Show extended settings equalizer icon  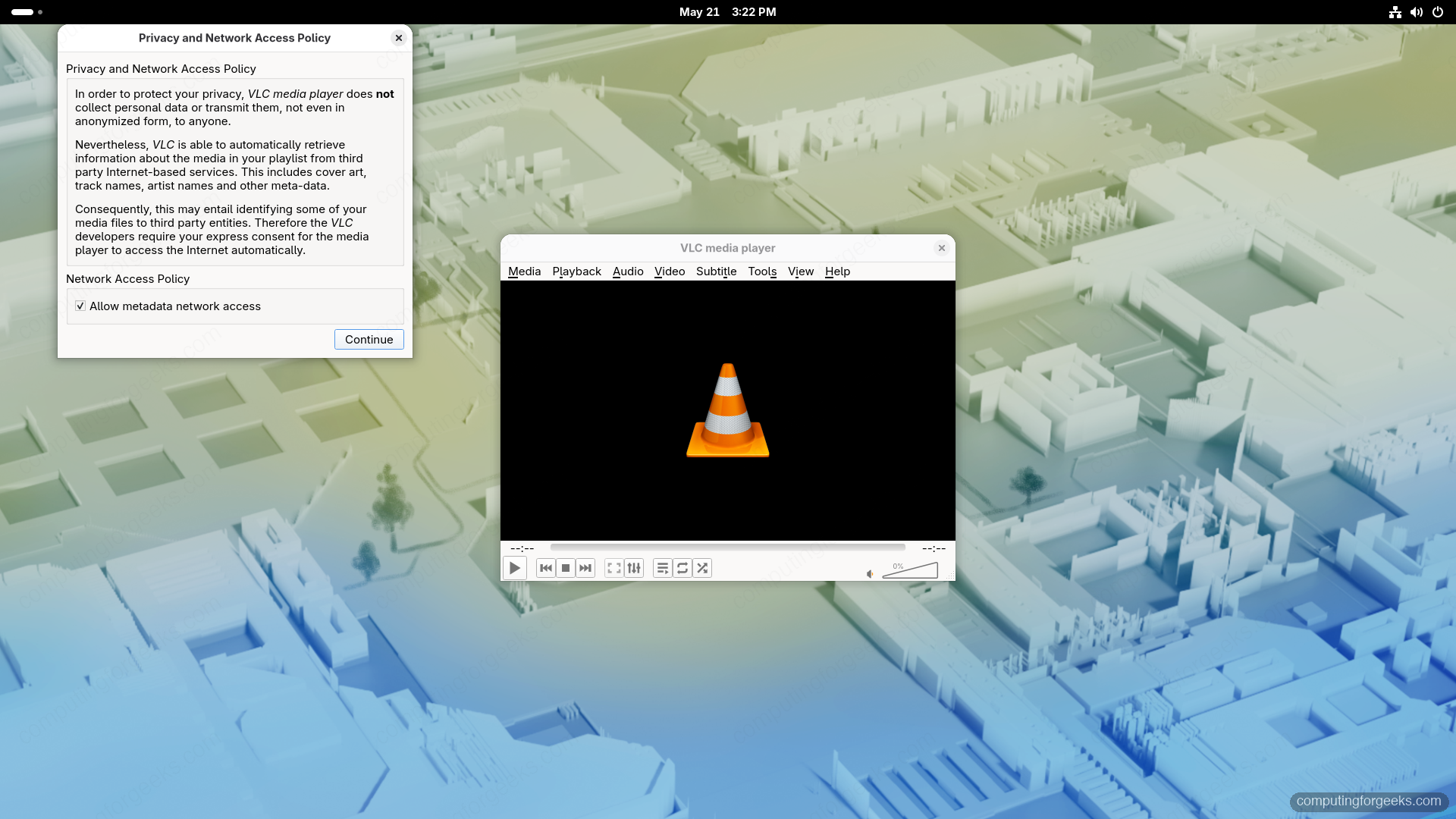tap(634, 568)
